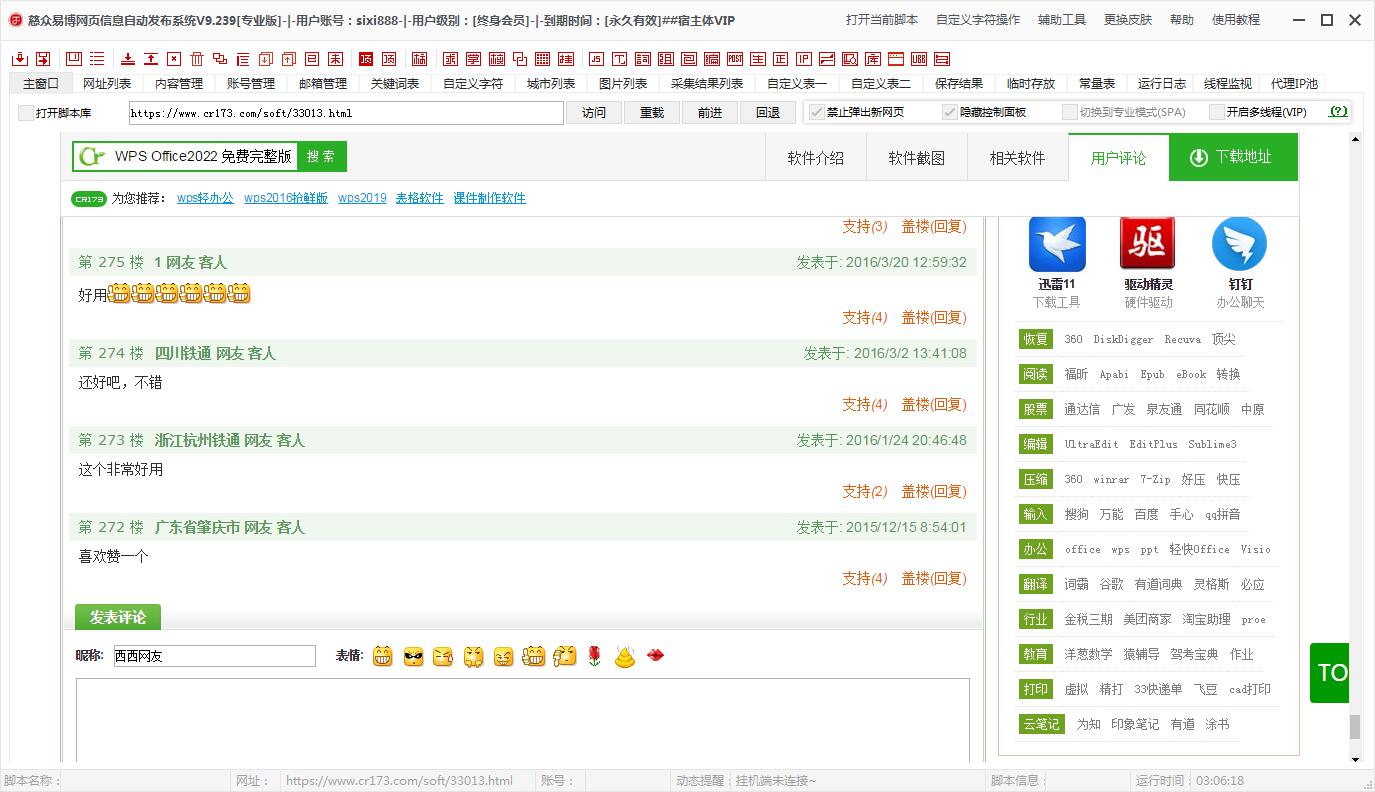Click 支持(2) on floor 273 comment
This screenshot has width=1375, height=792.
point(865,491)
